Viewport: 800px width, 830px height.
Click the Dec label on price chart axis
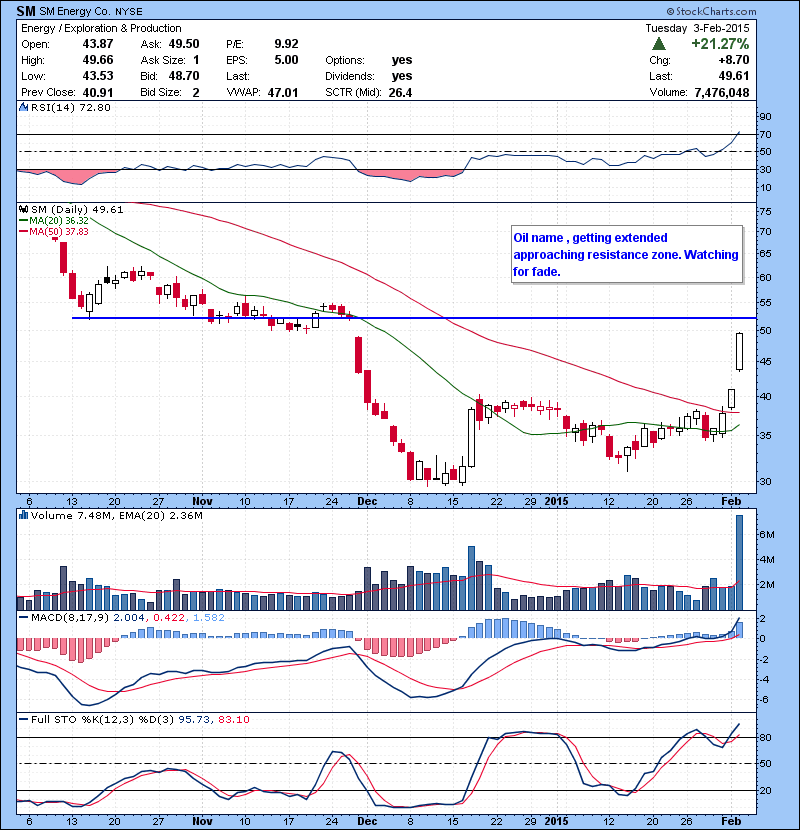[x=367, y=501]
